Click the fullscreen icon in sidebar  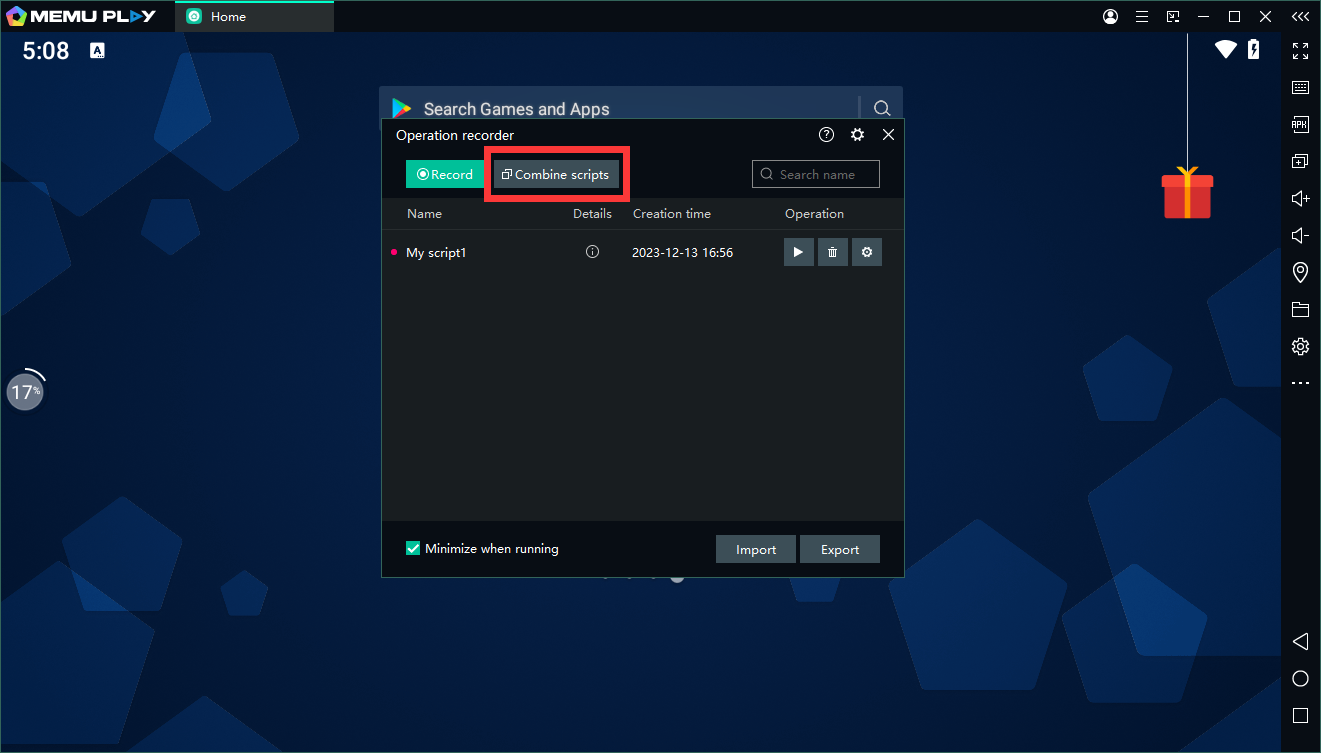(x=1300, y=51)
